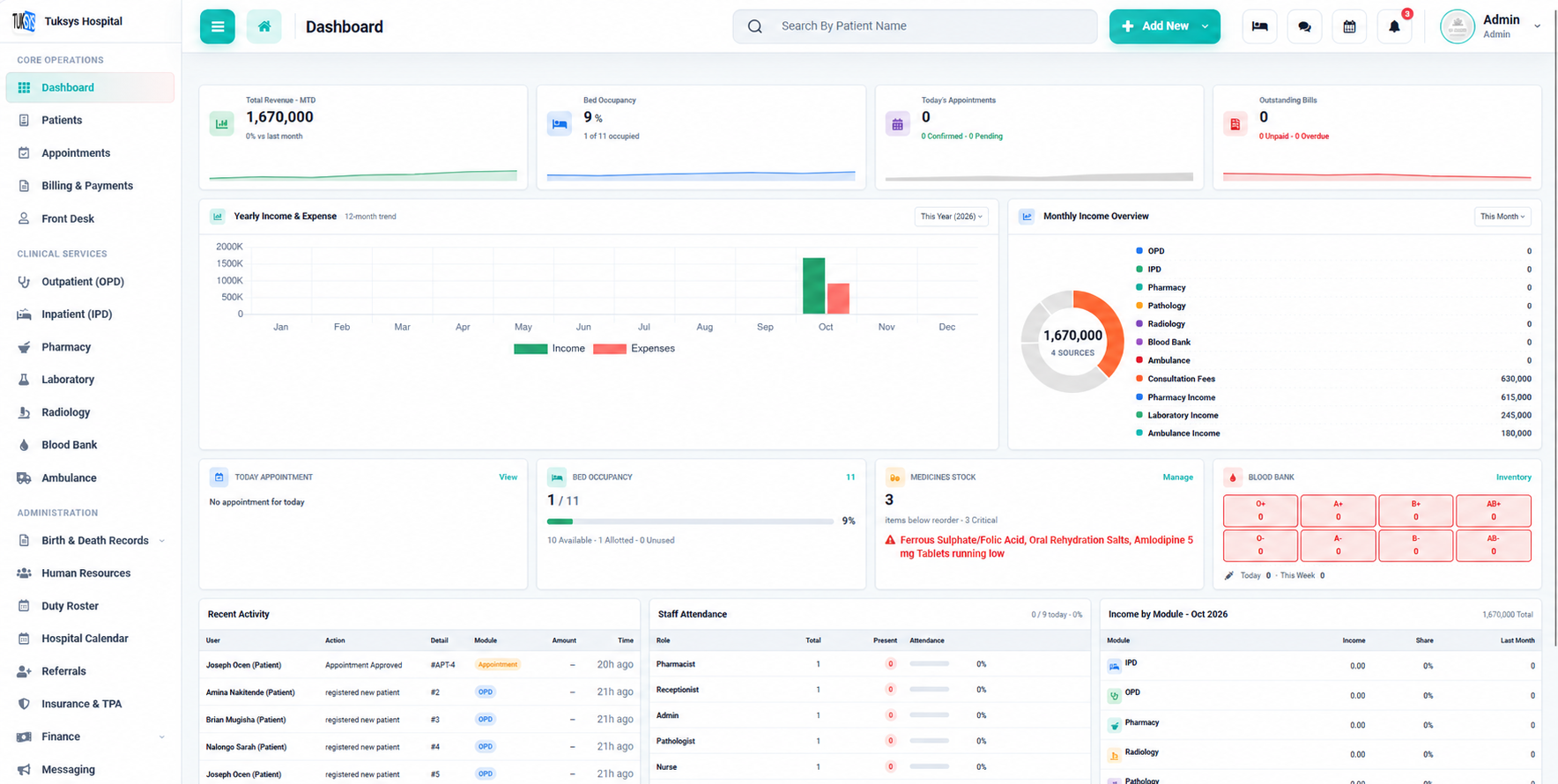Image resolution: width=1558 pixels, height=784 pixels.
Task: Click the Bed Occupancy progress bar
Action: 690,521
